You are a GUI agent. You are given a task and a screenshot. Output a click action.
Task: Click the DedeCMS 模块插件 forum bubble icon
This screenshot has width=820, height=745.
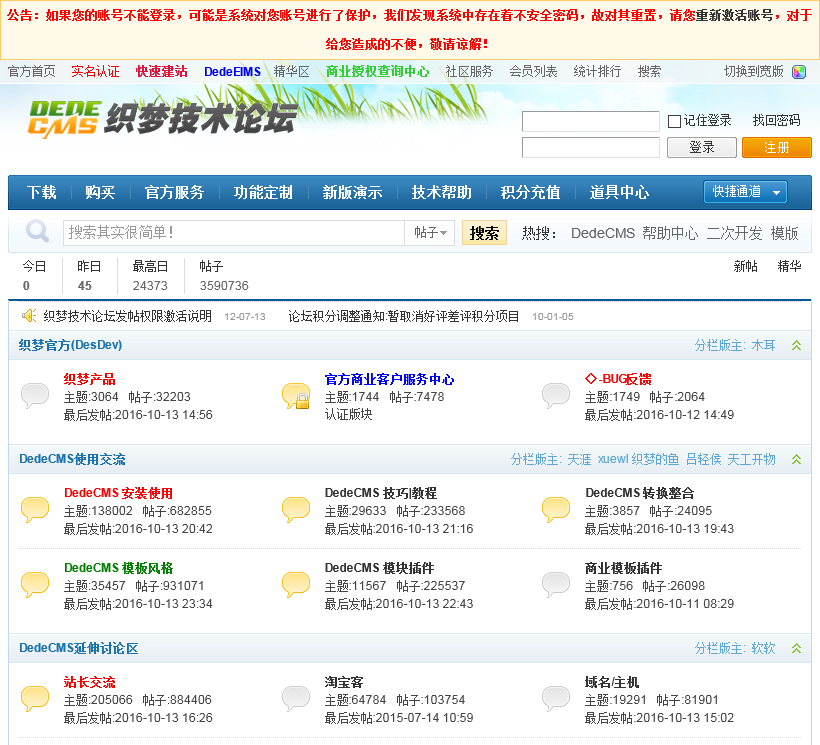pyautogui.click(x=296, y=585)
